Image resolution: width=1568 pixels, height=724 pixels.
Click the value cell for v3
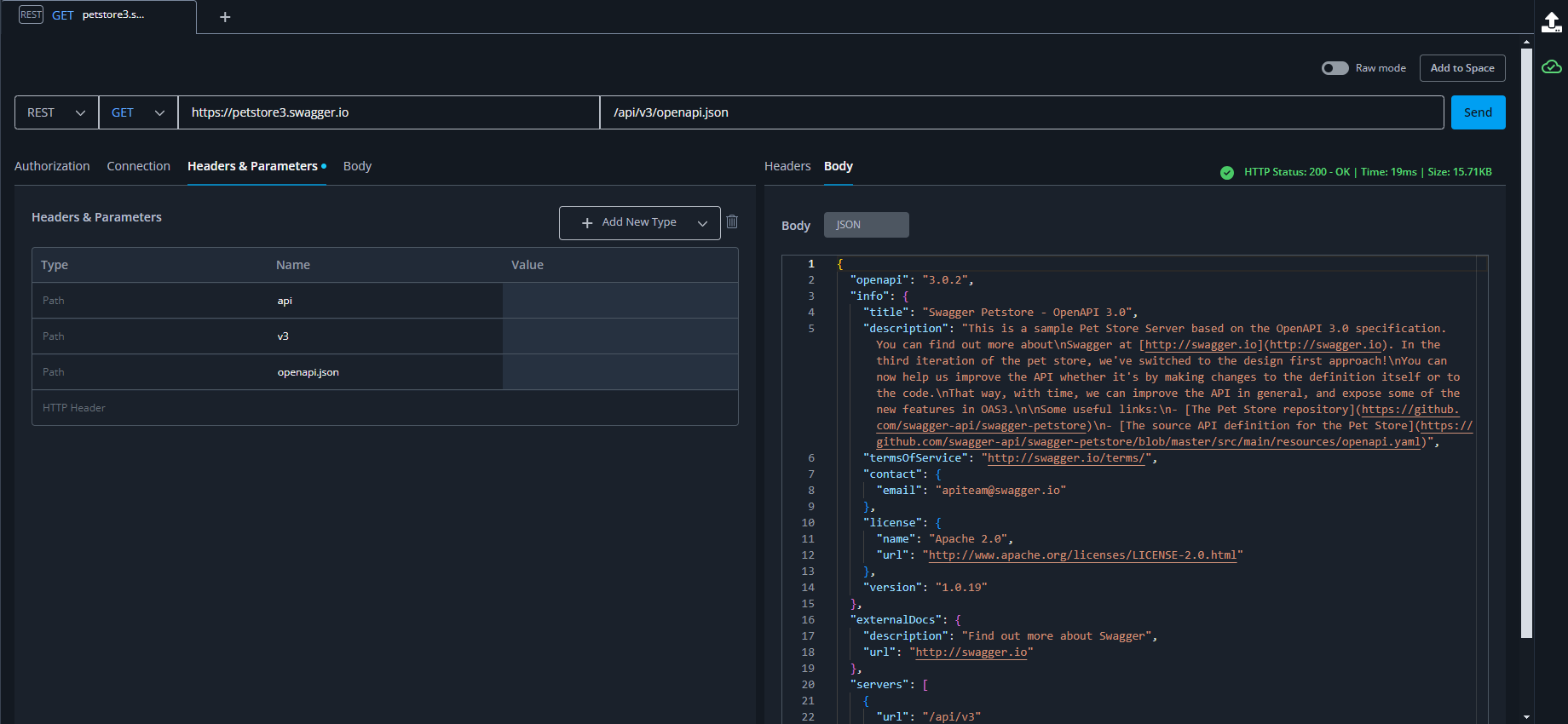pyautogui.click(x=620, y=336)
